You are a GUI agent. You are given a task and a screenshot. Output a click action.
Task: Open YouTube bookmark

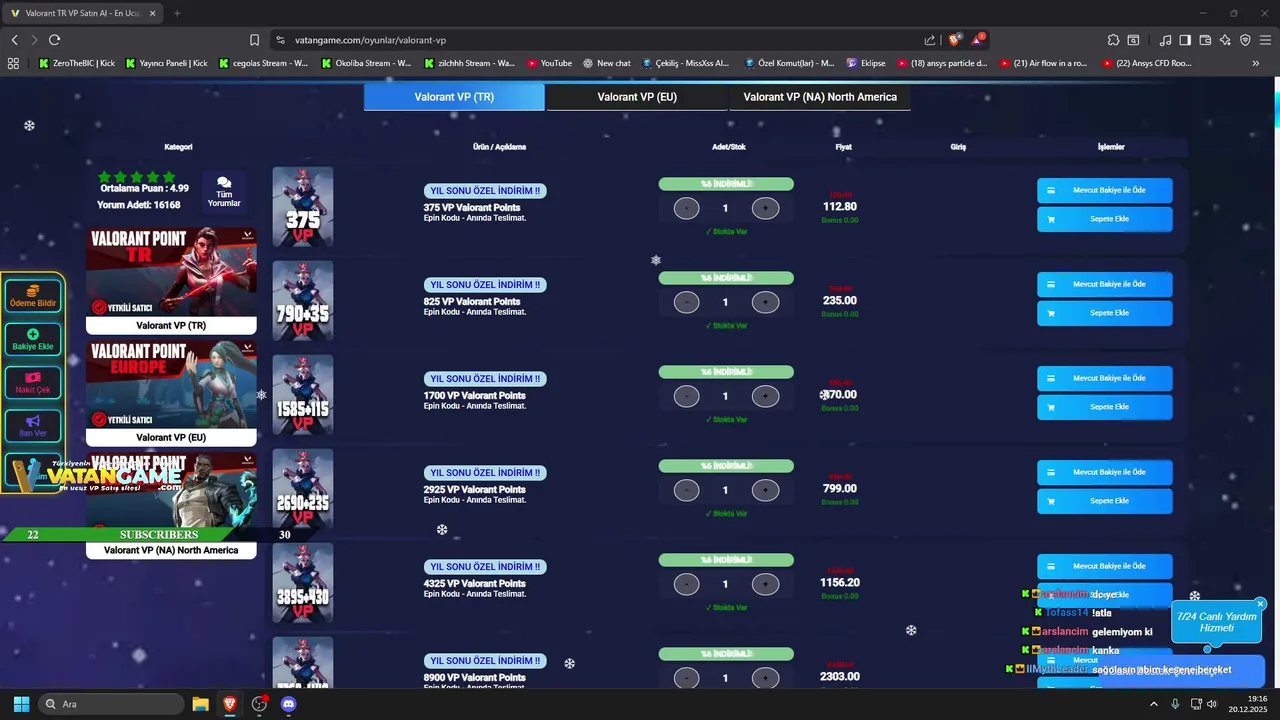(x=549, y=63)
